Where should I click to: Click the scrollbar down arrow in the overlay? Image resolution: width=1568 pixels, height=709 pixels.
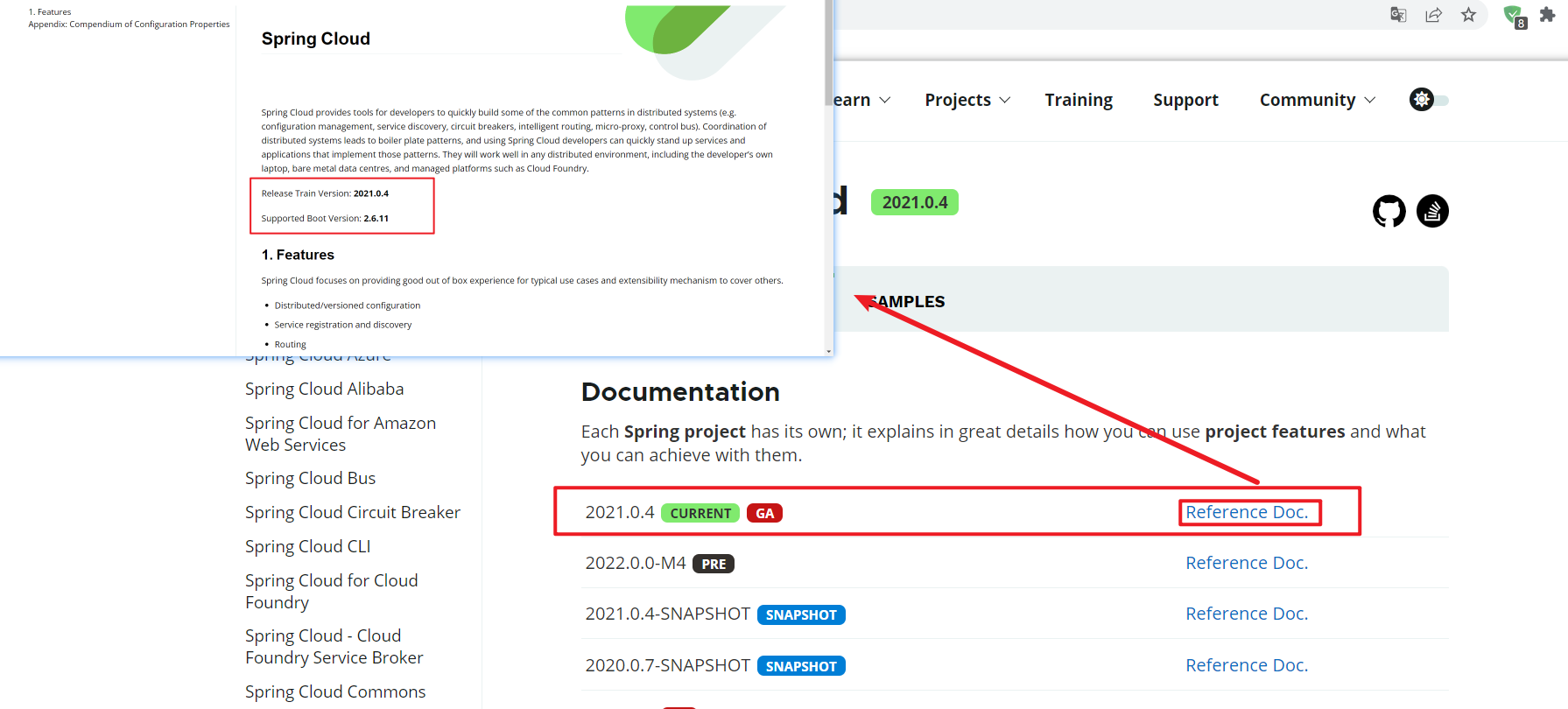[x=829, y=351]
